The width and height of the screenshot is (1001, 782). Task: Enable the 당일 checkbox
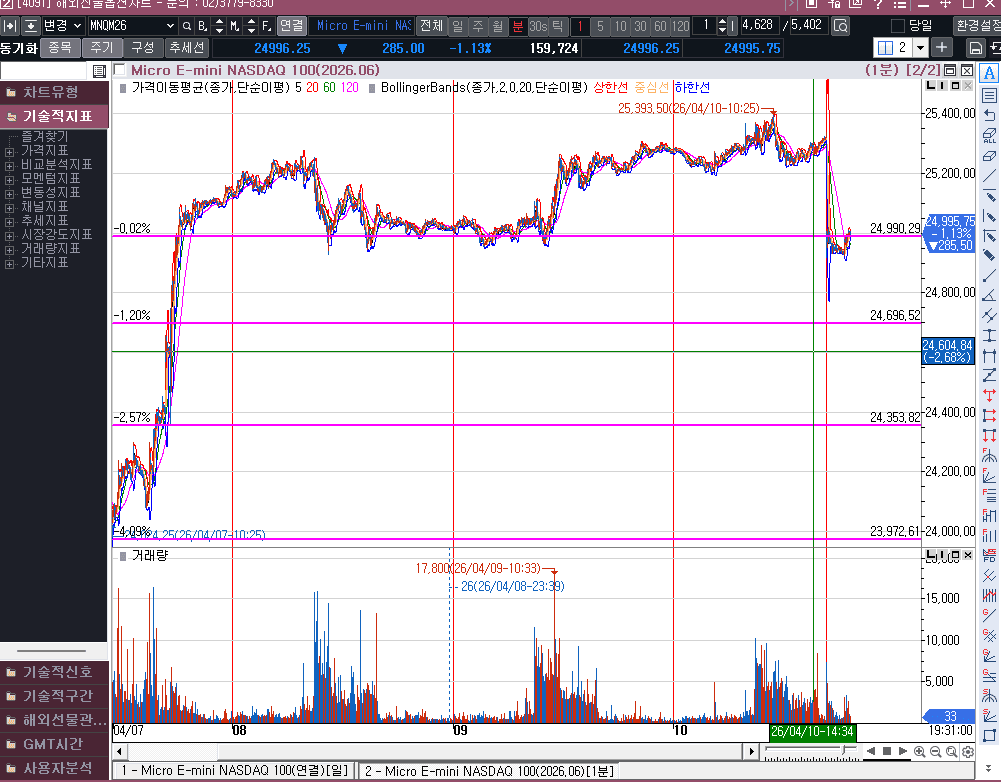[x=898, y=25]
